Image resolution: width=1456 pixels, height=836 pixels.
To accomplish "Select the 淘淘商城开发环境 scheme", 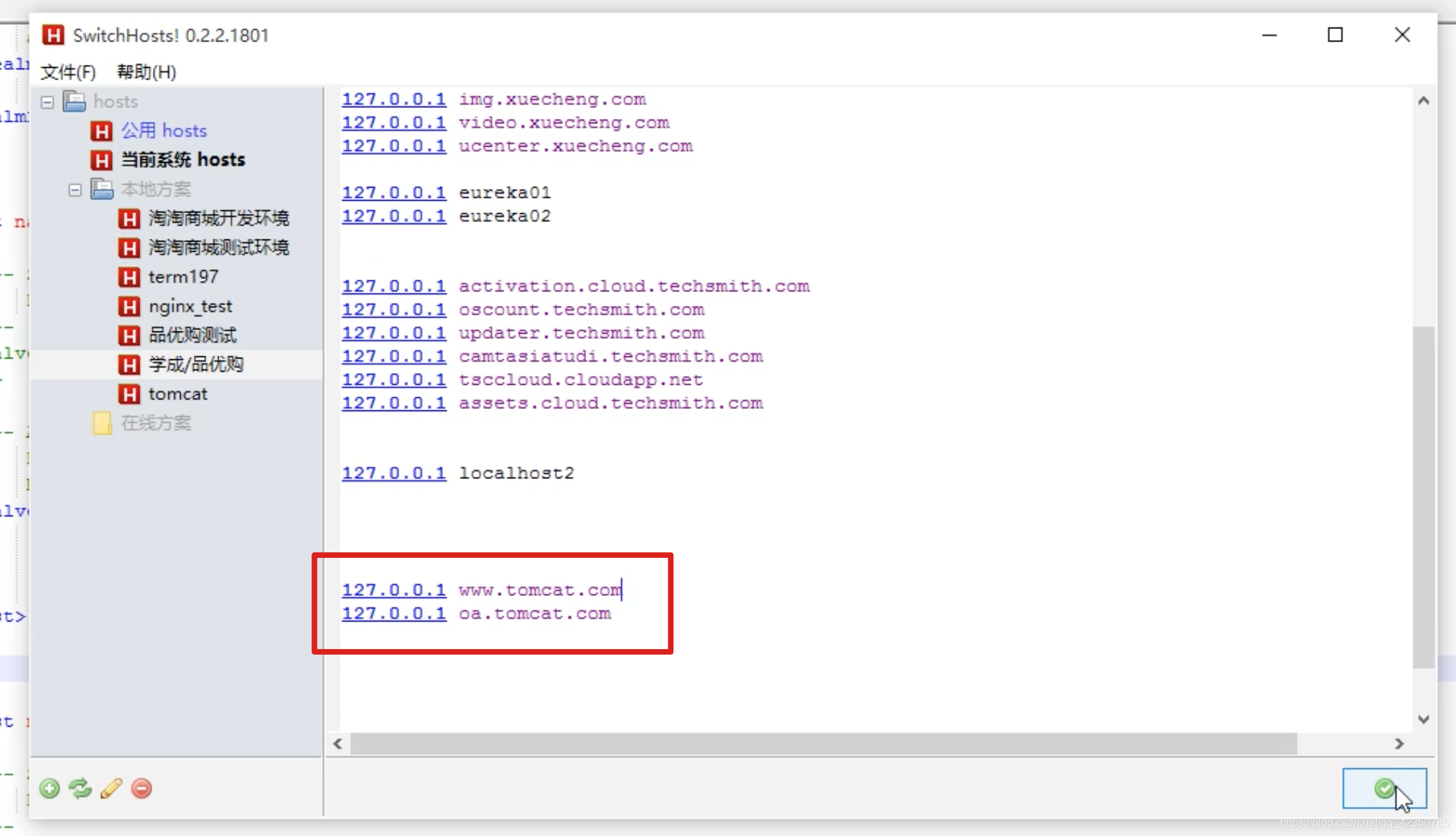I will pyautogui.click(x=219, y=219).
